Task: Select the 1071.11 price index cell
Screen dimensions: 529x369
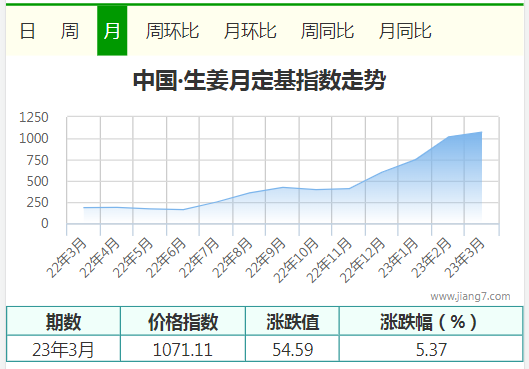Action: 183,349
